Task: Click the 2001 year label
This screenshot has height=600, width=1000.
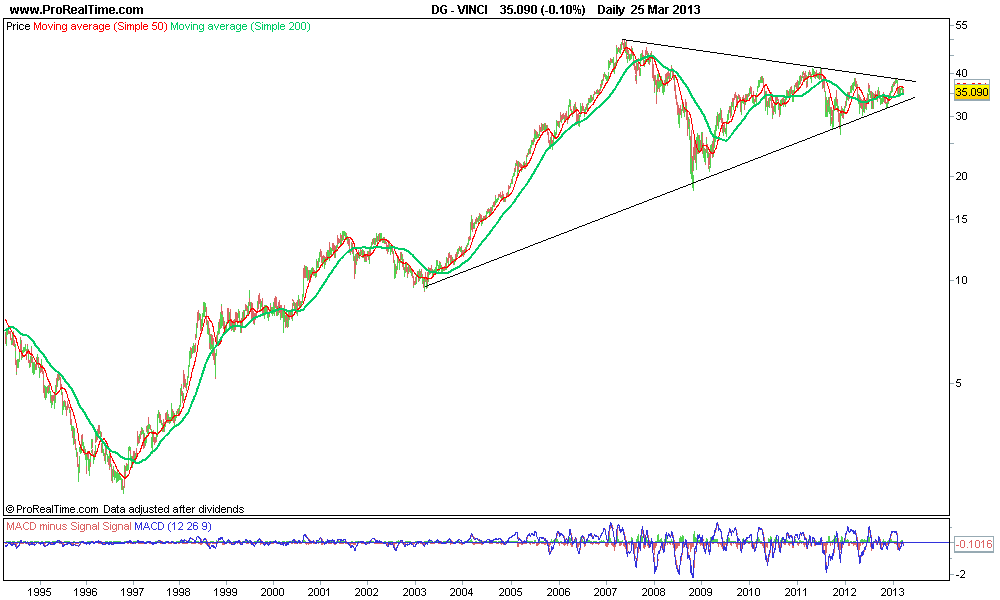Action: (x=320, y=591)
